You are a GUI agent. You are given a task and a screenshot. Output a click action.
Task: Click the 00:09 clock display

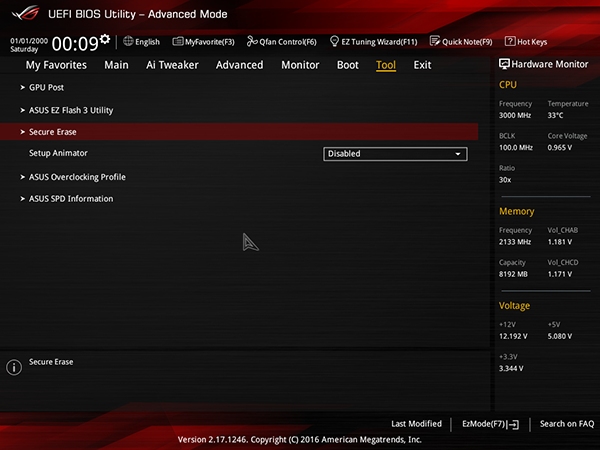pyautogui.click(x=75, y=43)
